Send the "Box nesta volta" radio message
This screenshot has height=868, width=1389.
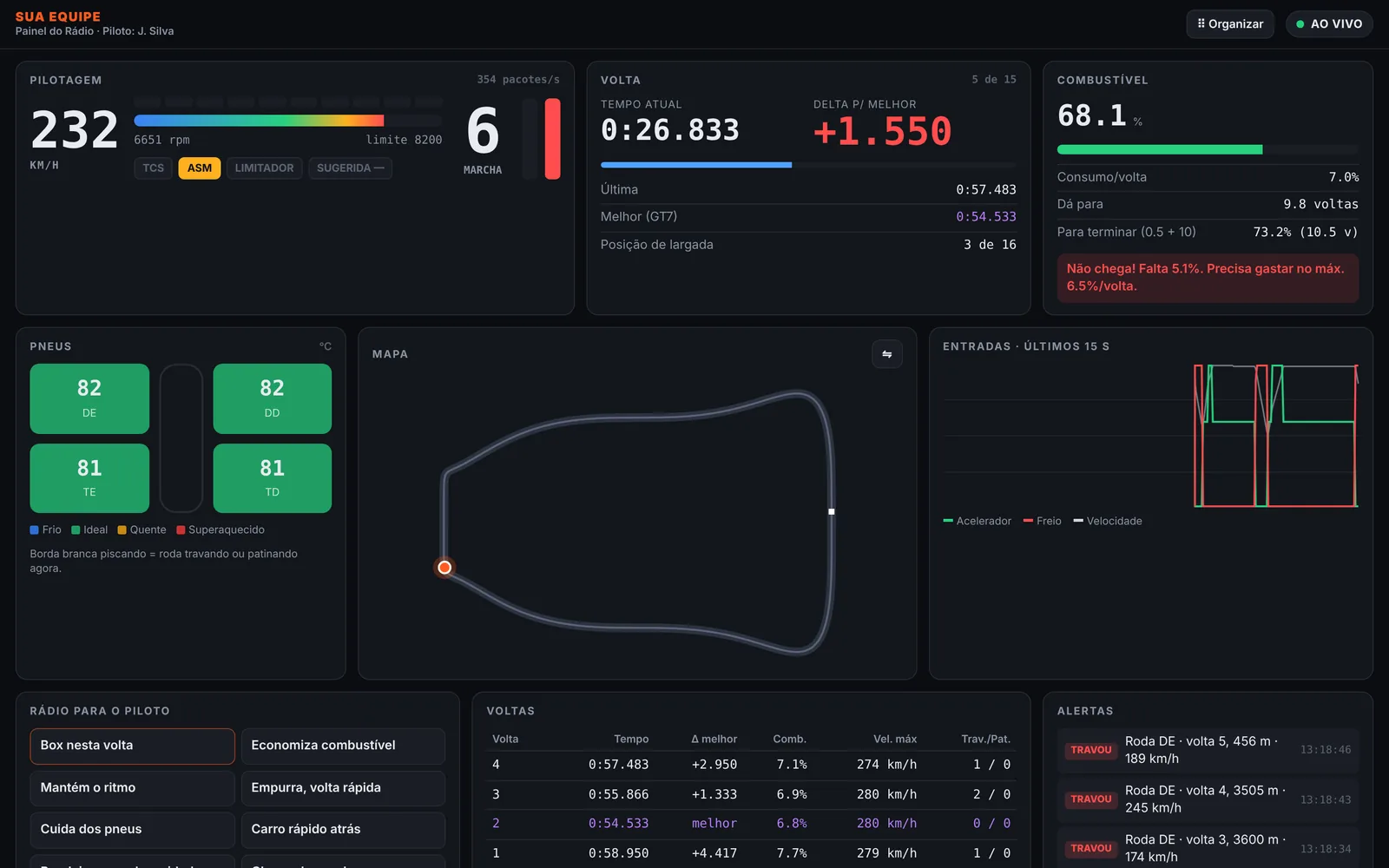click(x=132, y=746)
